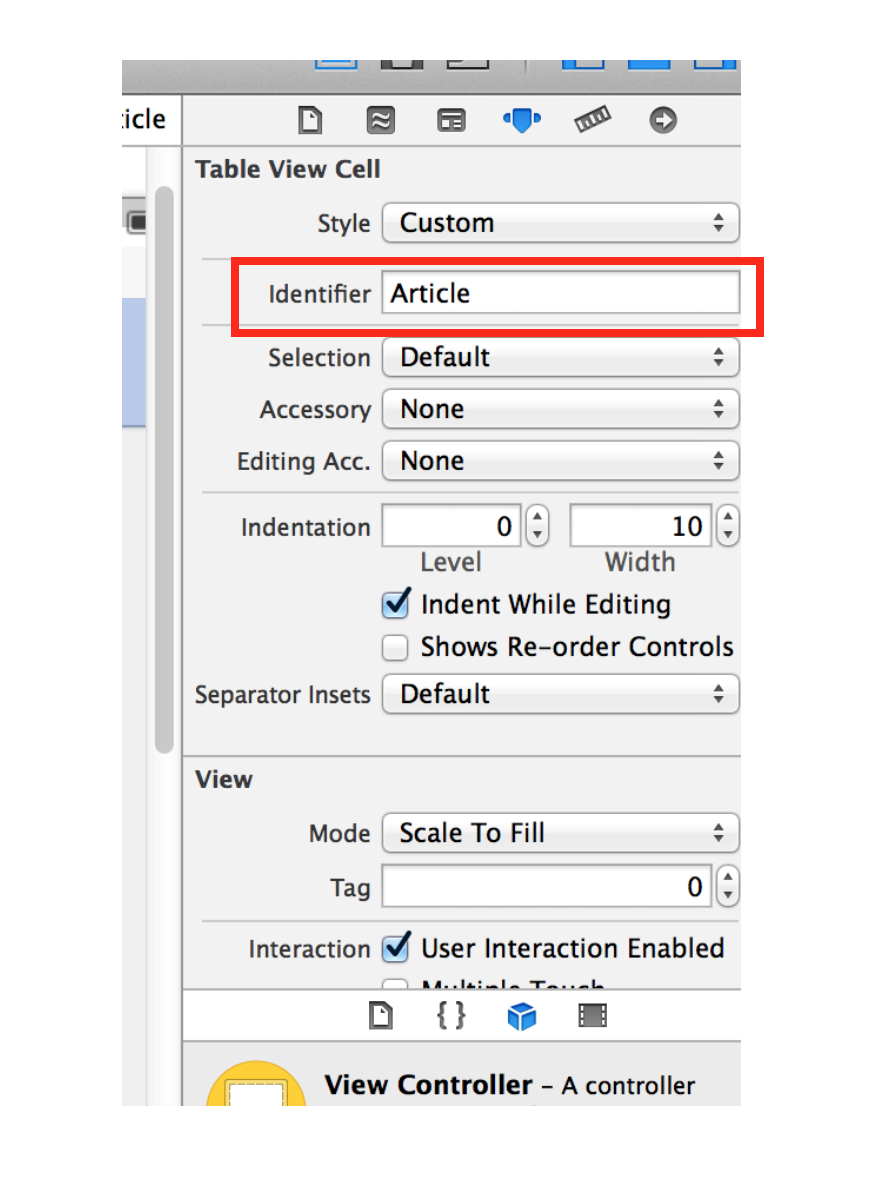
Task: Open the Quick Help inspector icon
Action: click(380, 121)
